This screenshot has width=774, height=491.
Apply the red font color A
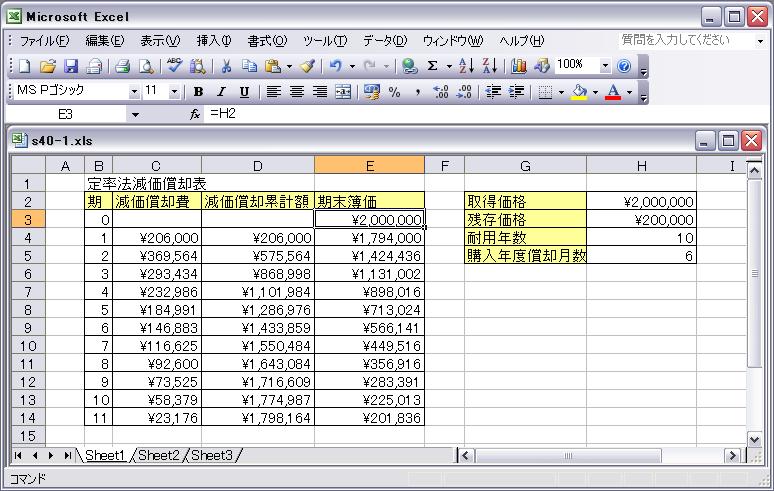coord(613,92)
